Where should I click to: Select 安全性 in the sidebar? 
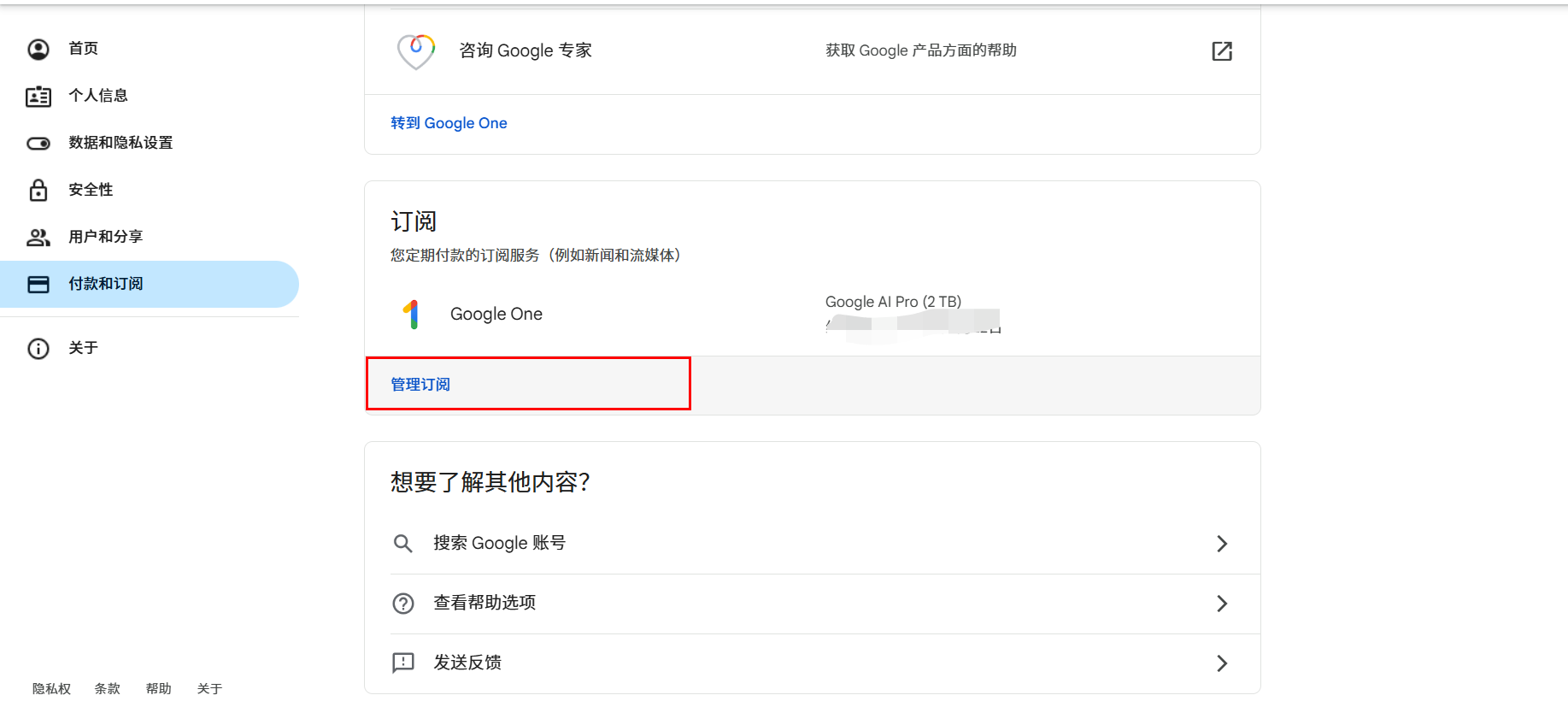click(150, 190)
